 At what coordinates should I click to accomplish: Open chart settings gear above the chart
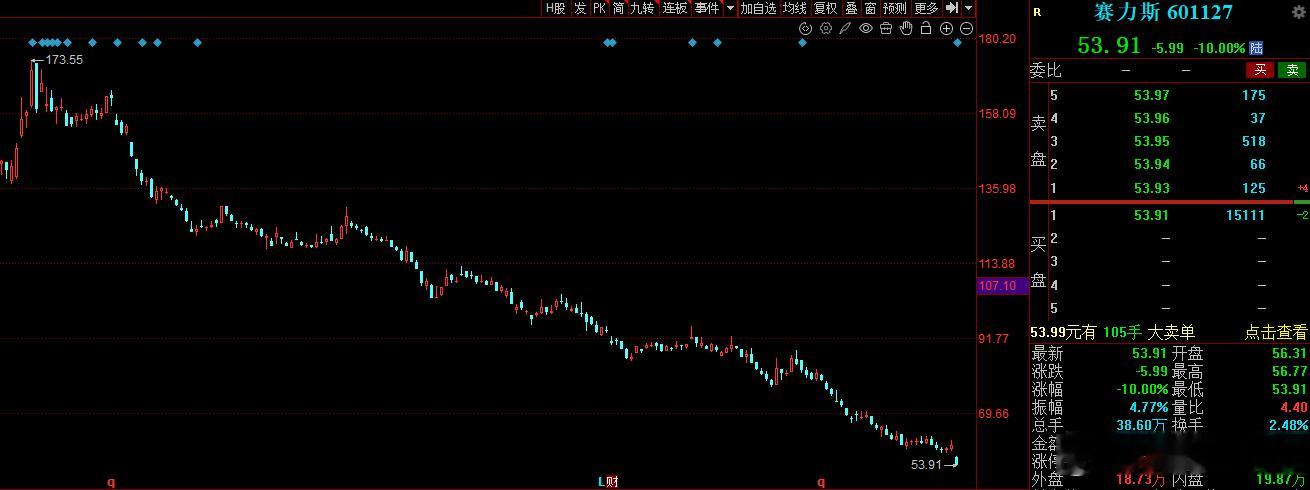tap(826, 28)
